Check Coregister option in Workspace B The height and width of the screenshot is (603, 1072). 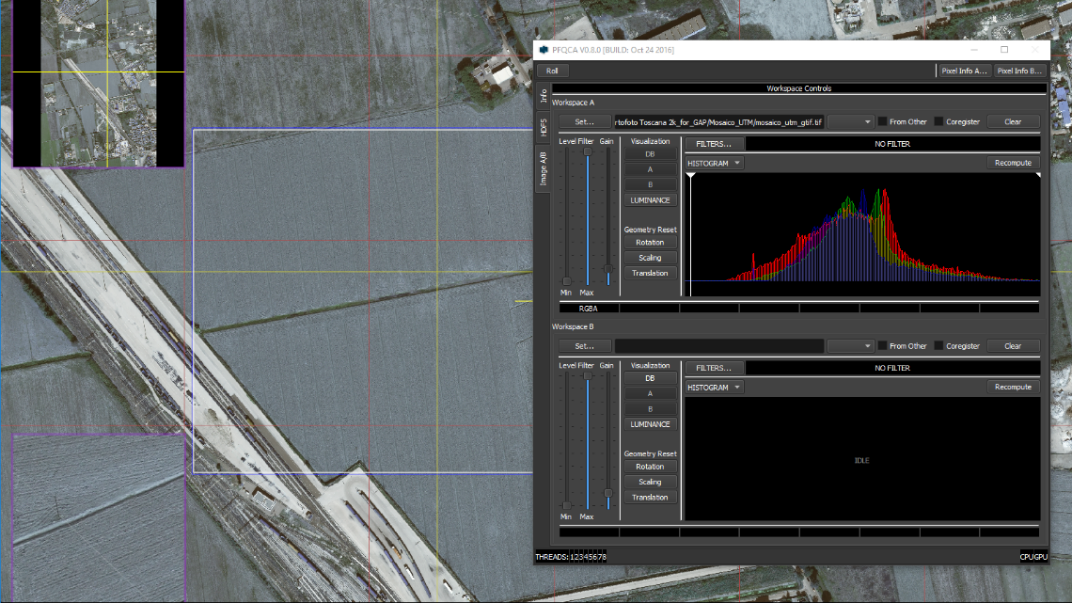click(939, 346)
